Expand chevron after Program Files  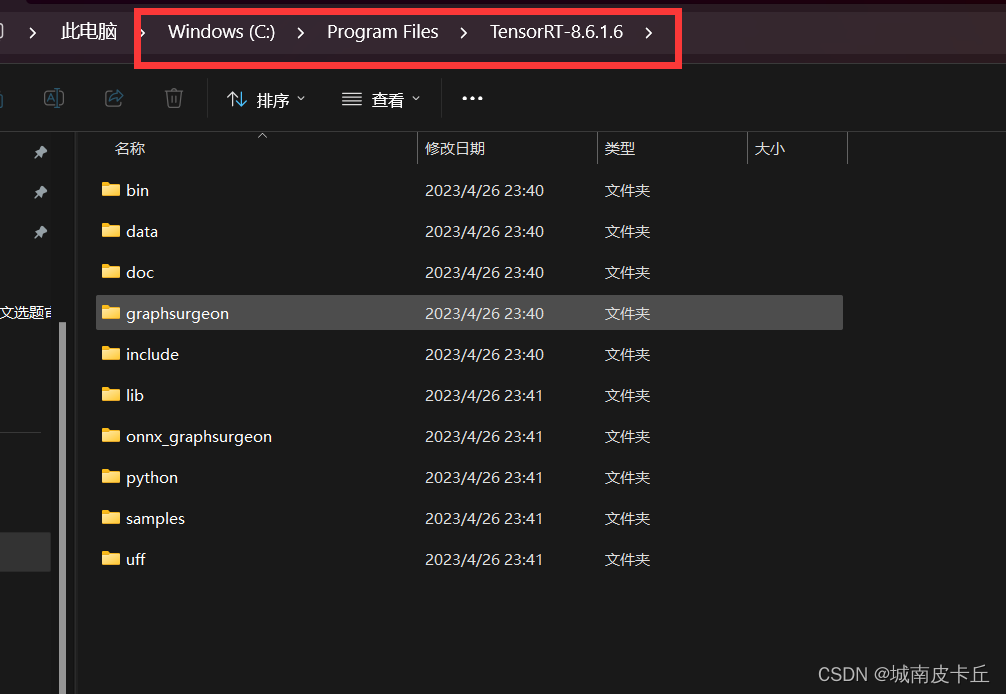coord(464,33)
